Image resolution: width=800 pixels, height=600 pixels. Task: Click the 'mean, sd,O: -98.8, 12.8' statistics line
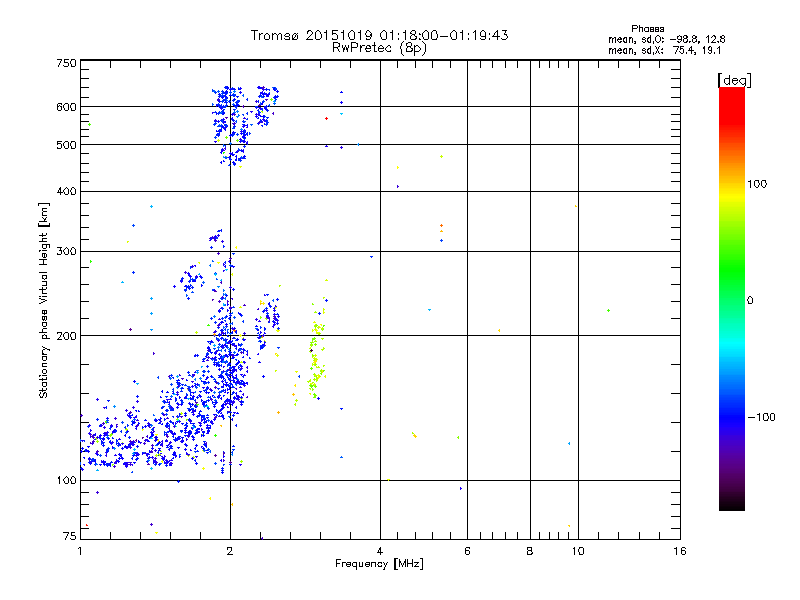click(666, 39)
